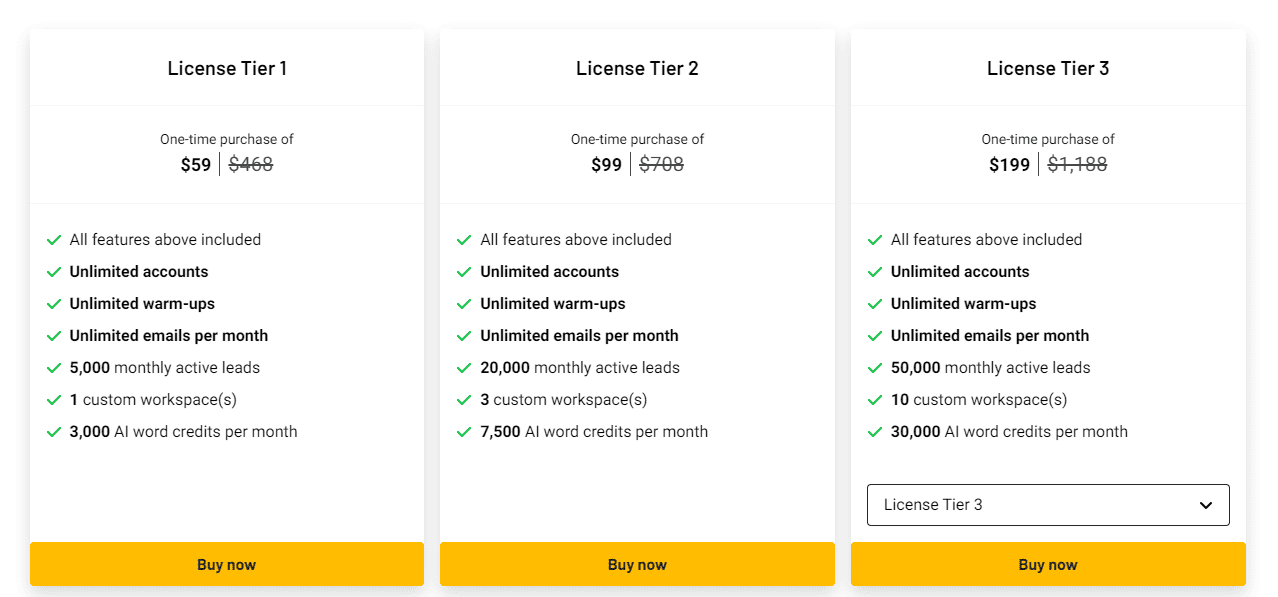Image resolution: width=1278 pixels, height=597 pixels.
Task: Click the strikethrough $468 original price
Action: 250,164
